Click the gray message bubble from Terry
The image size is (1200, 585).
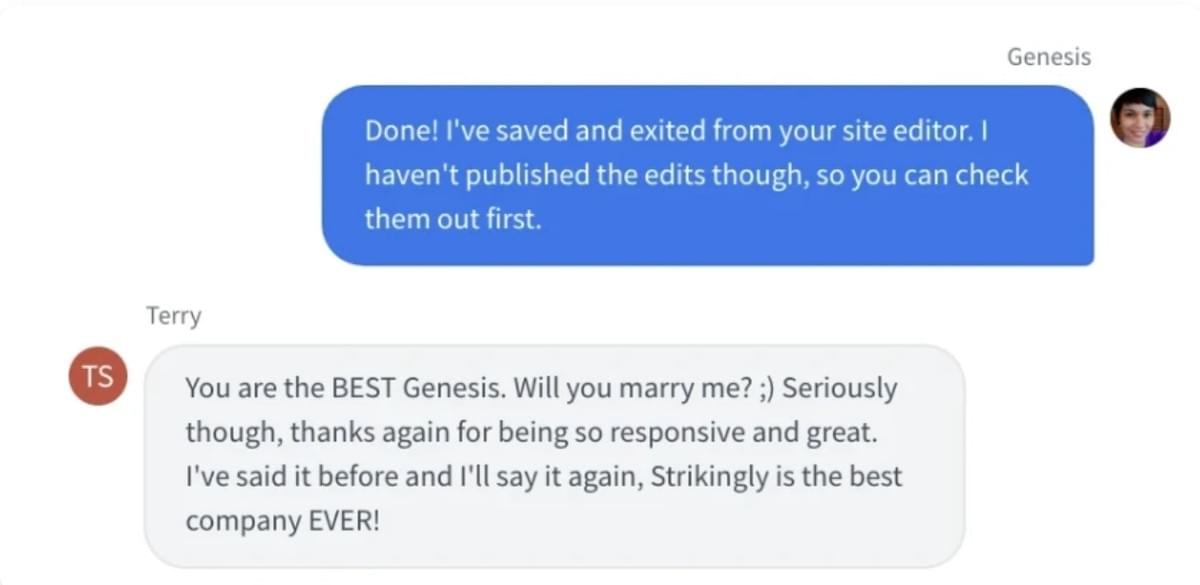(555, 456)
